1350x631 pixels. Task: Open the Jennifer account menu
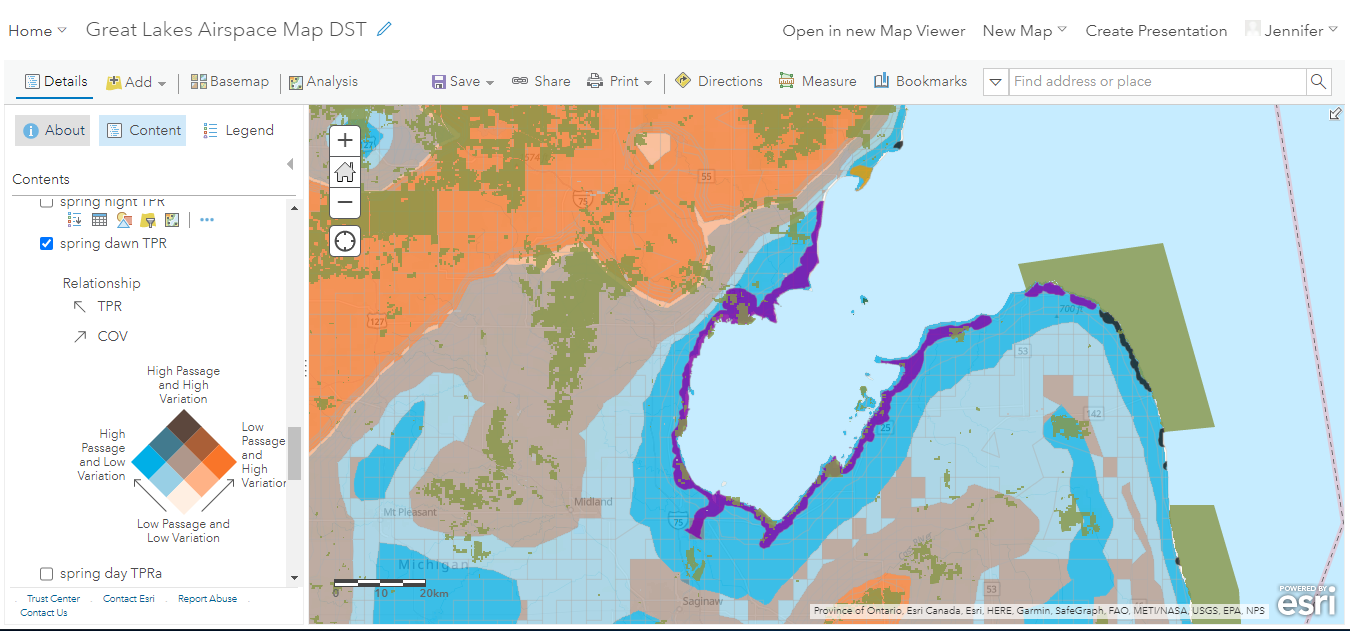(1291, 31)
